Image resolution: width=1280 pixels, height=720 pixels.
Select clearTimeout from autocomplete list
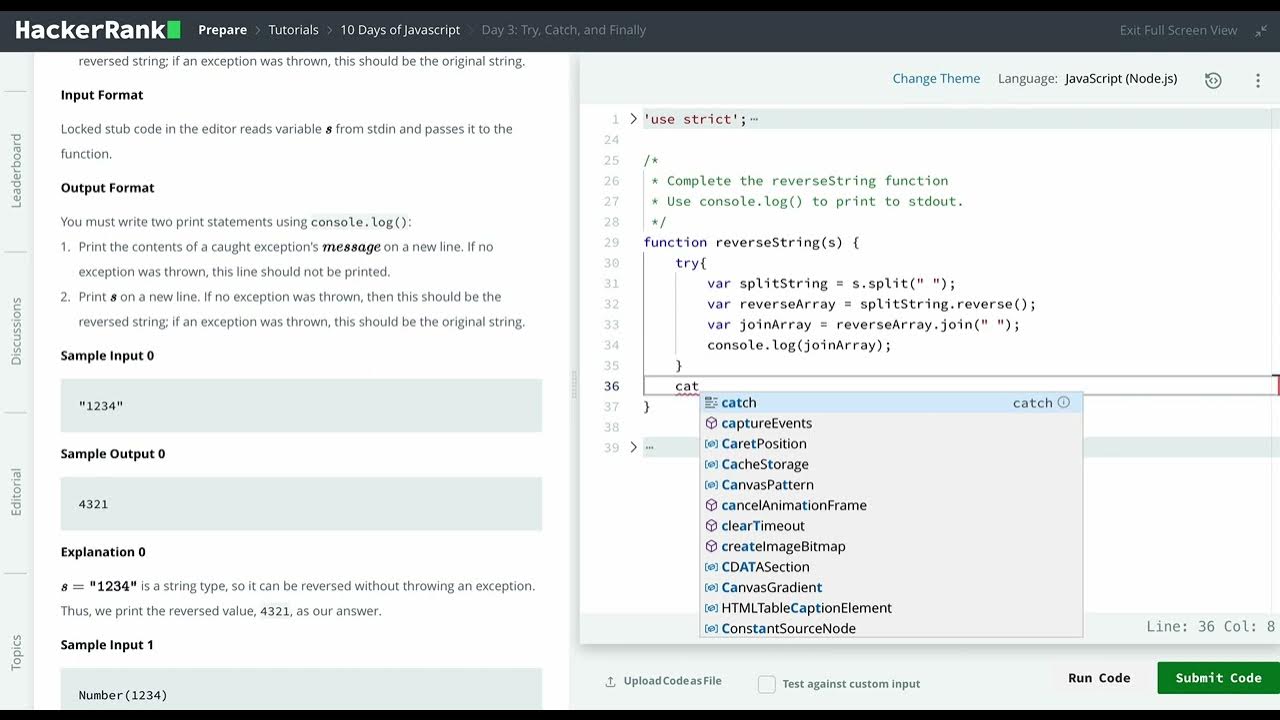(x=890, y=526)
